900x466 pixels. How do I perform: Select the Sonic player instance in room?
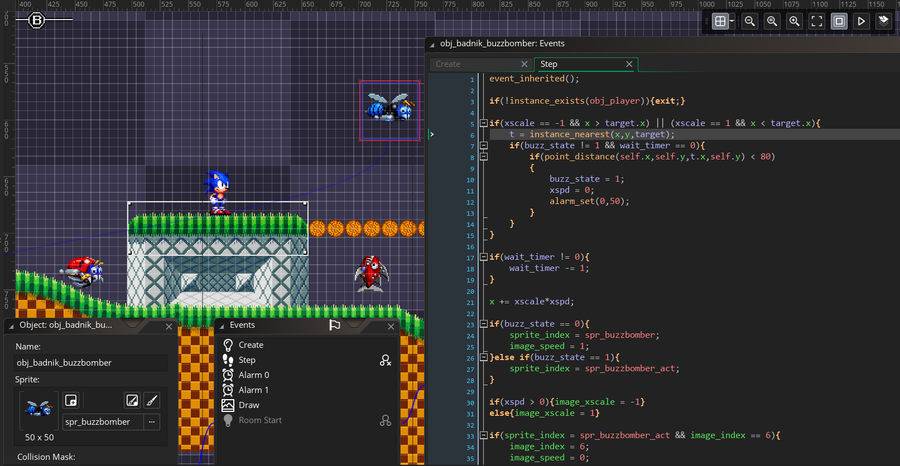[216, 192]
